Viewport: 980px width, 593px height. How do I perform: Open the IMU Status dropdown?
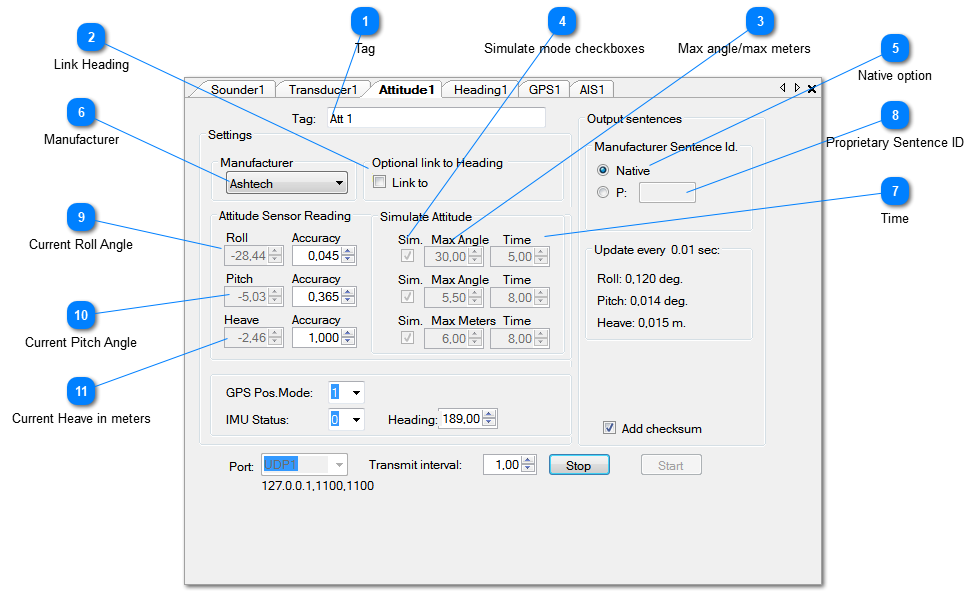pyautogui.click(x=356, y=419)
